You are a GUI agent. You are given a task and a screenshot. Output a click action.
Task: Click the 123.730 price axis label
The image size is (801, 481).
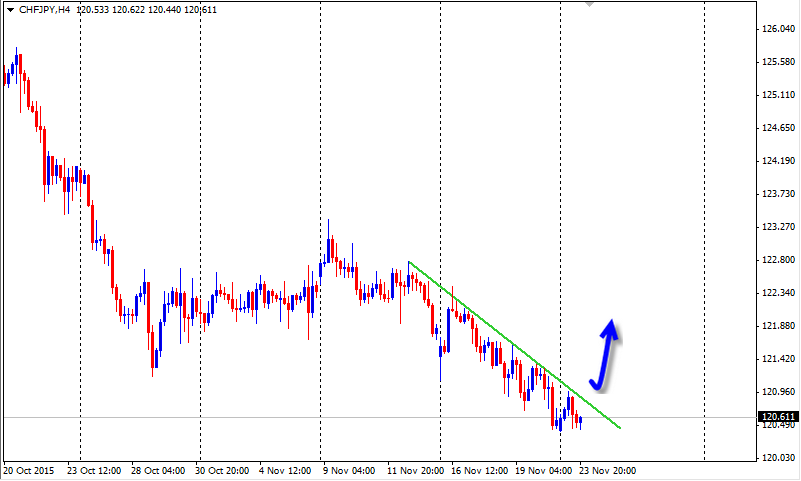click(778, 194)
